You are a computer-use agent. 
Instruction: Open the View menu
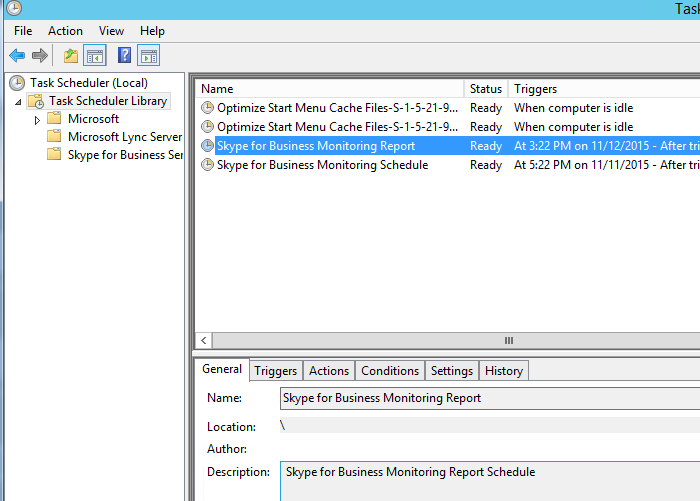111,31
